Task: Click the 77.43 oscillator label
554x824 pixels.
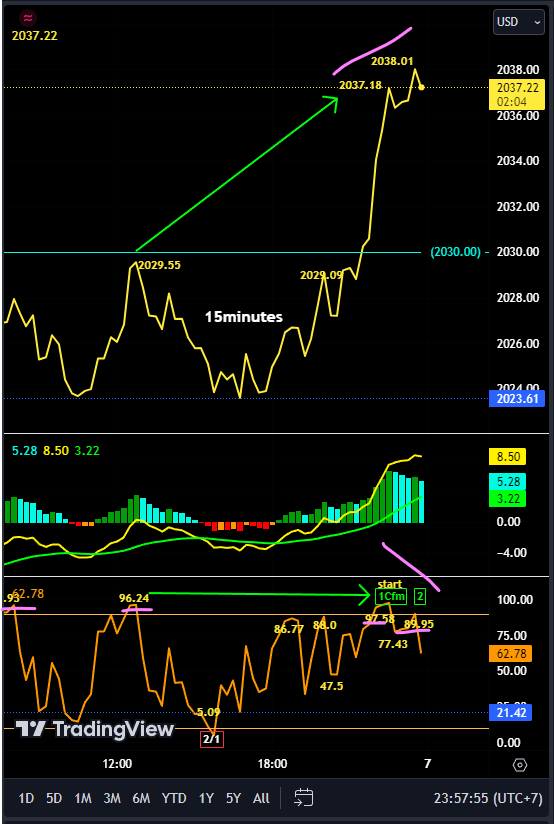Action: click(393, 644)
